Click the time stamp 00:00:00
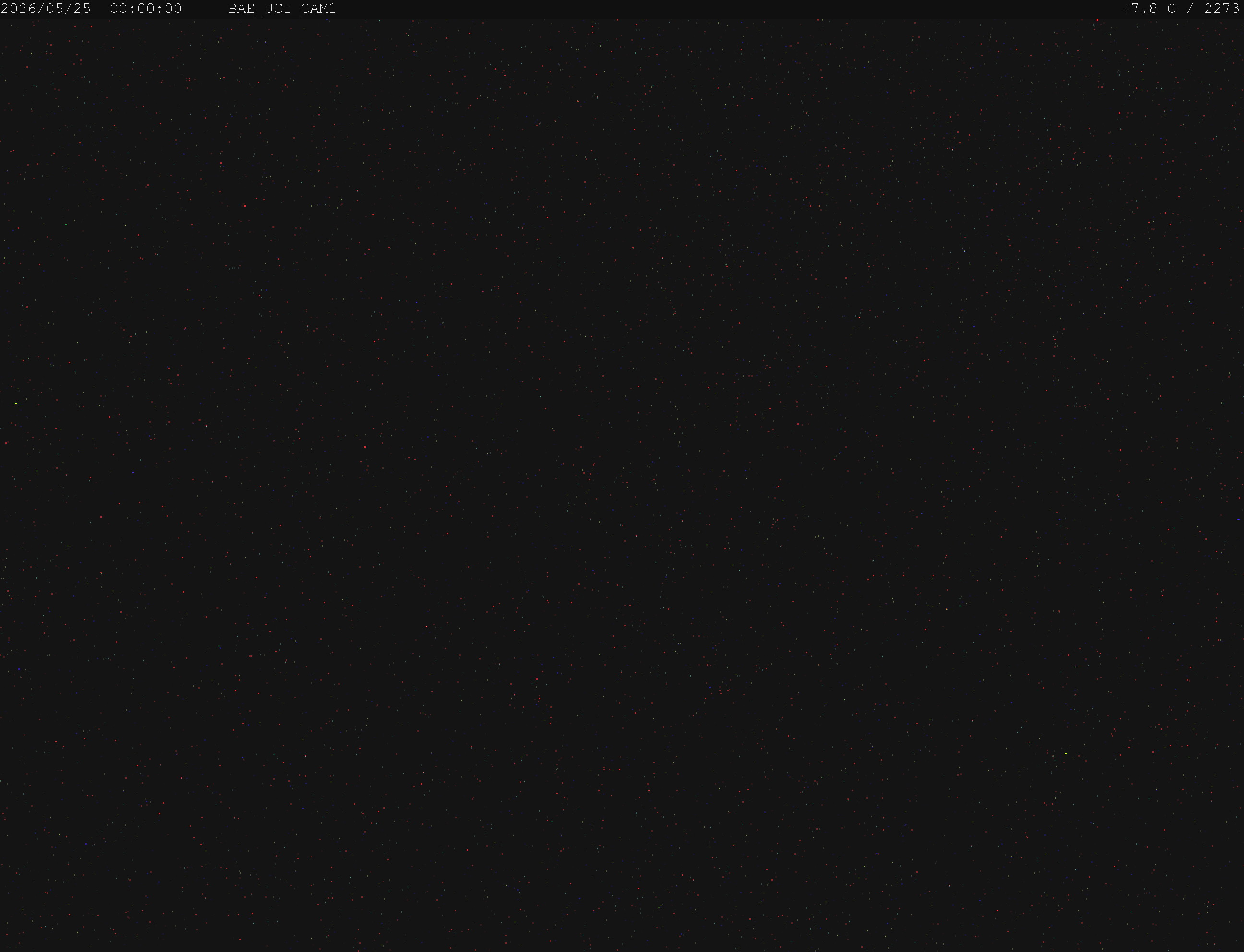This screenshot has width=1244, height=952. tap(145, 9)
